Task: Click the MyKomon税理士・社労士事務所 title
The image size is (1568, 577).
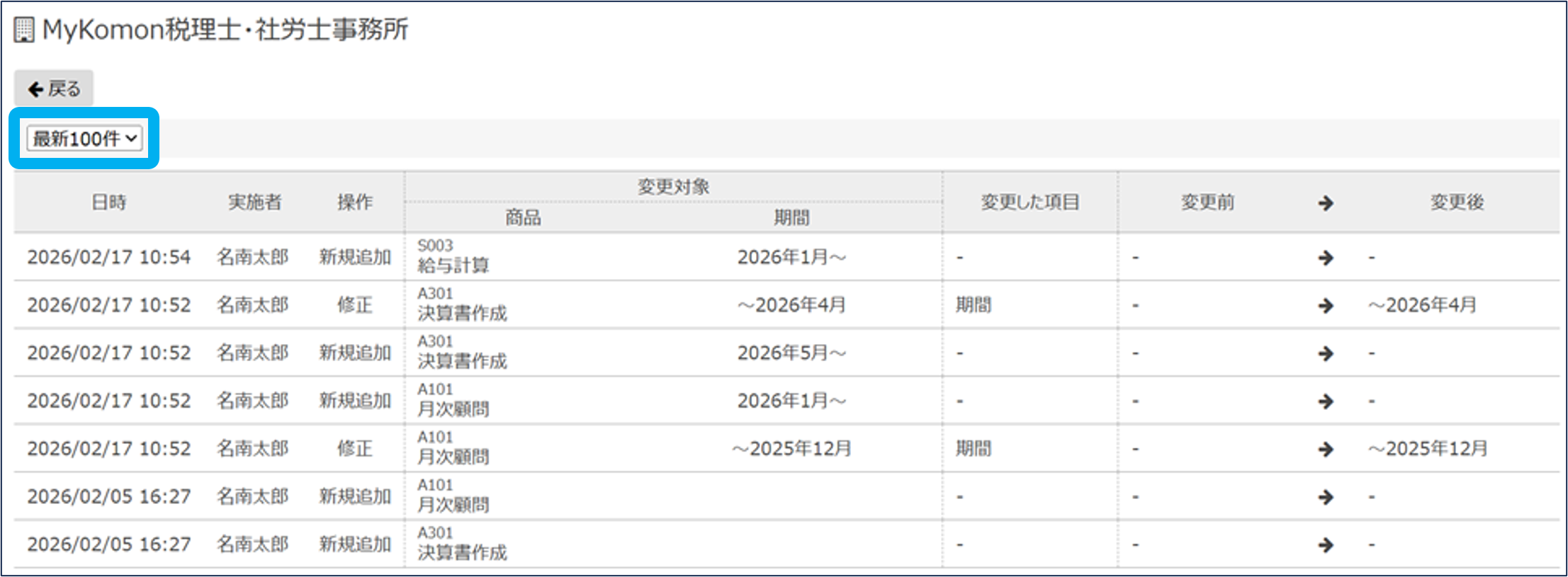Action: click(225, 30)
